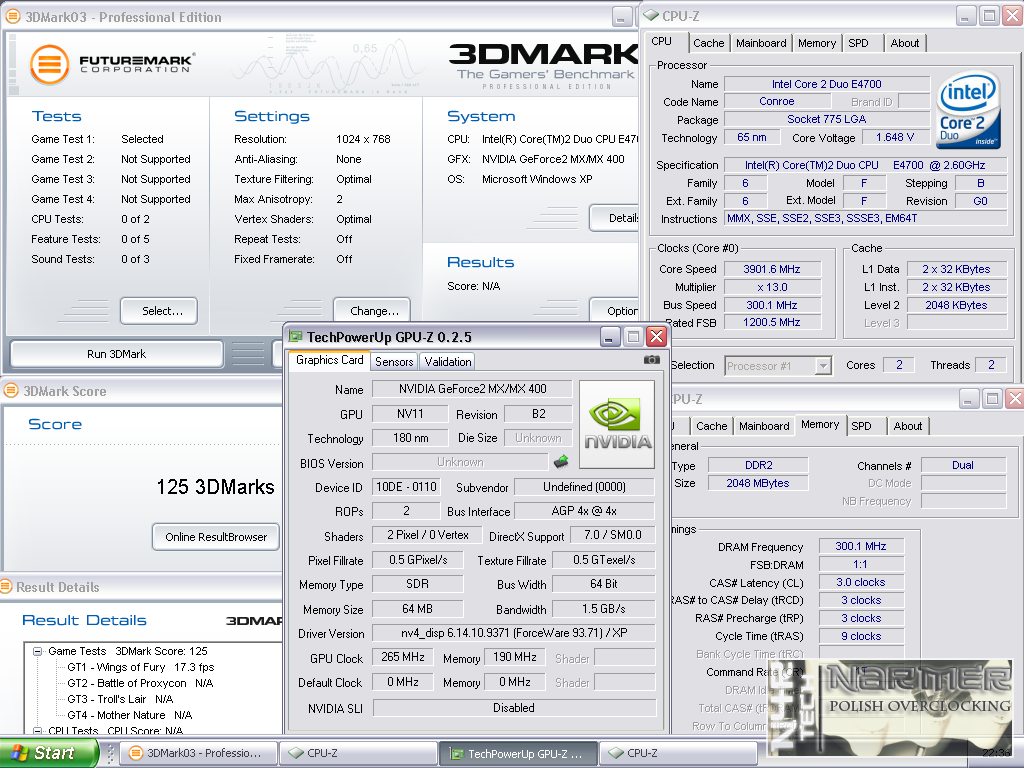The width and height of the screenshot is (1024, 768).
Task: Switch to 3DMark03 taskbar item
Action: [200, 753]
